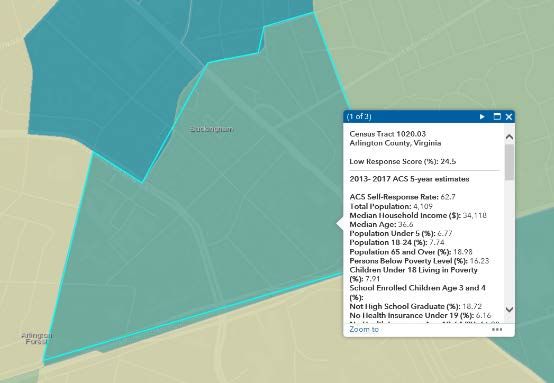This screenshot has width=554, height=383.
Task: Click the popup scroll-up arrow
Action: [x=509, y=137]
